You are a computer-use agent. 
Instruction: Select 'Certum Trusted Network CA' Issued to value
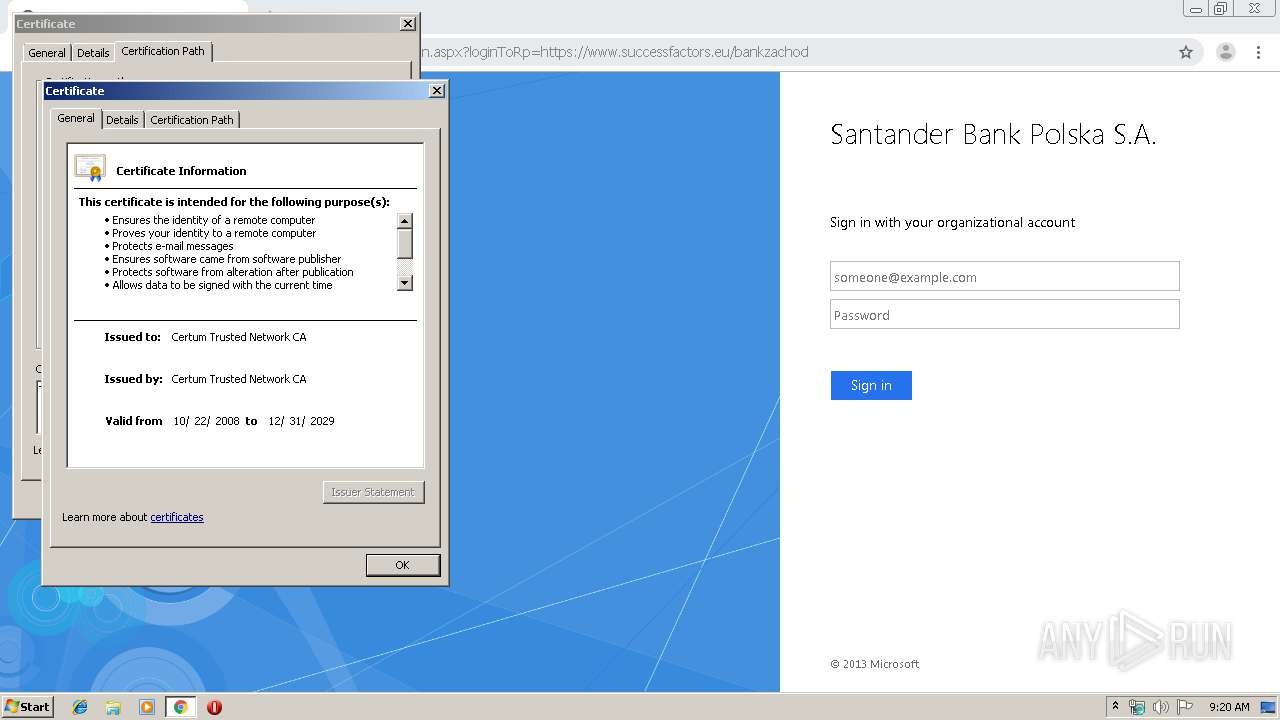(x=239, y=337)
